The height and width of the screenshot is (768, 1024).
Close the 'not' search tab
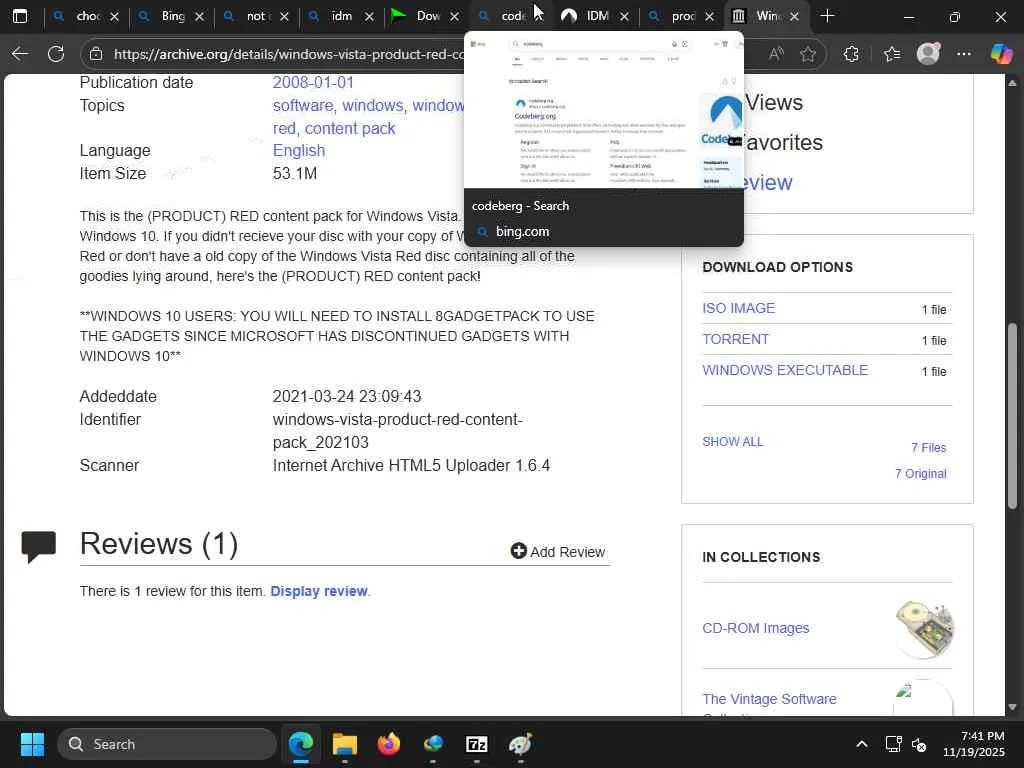[x=284, y=16]
